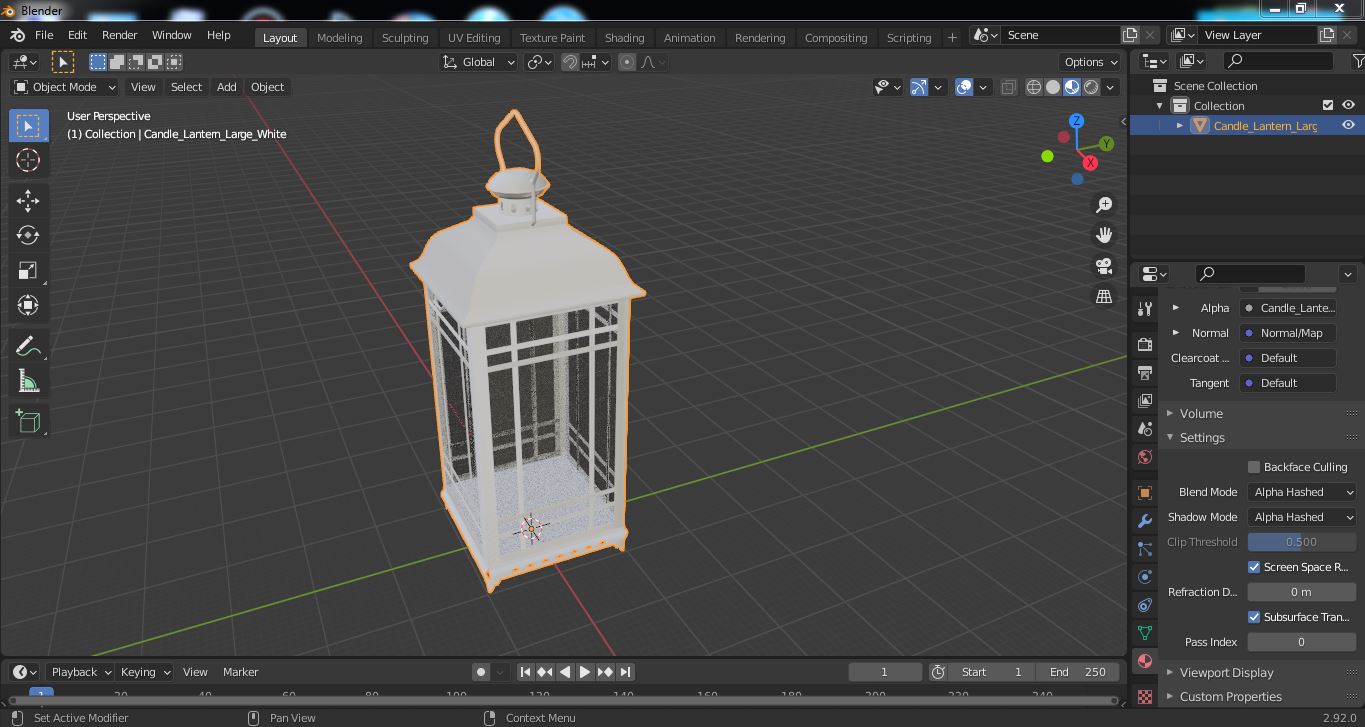Toggle the camera view icon
The image size is (1365, 727).
pyautogui.click(x=1104, y=266)
